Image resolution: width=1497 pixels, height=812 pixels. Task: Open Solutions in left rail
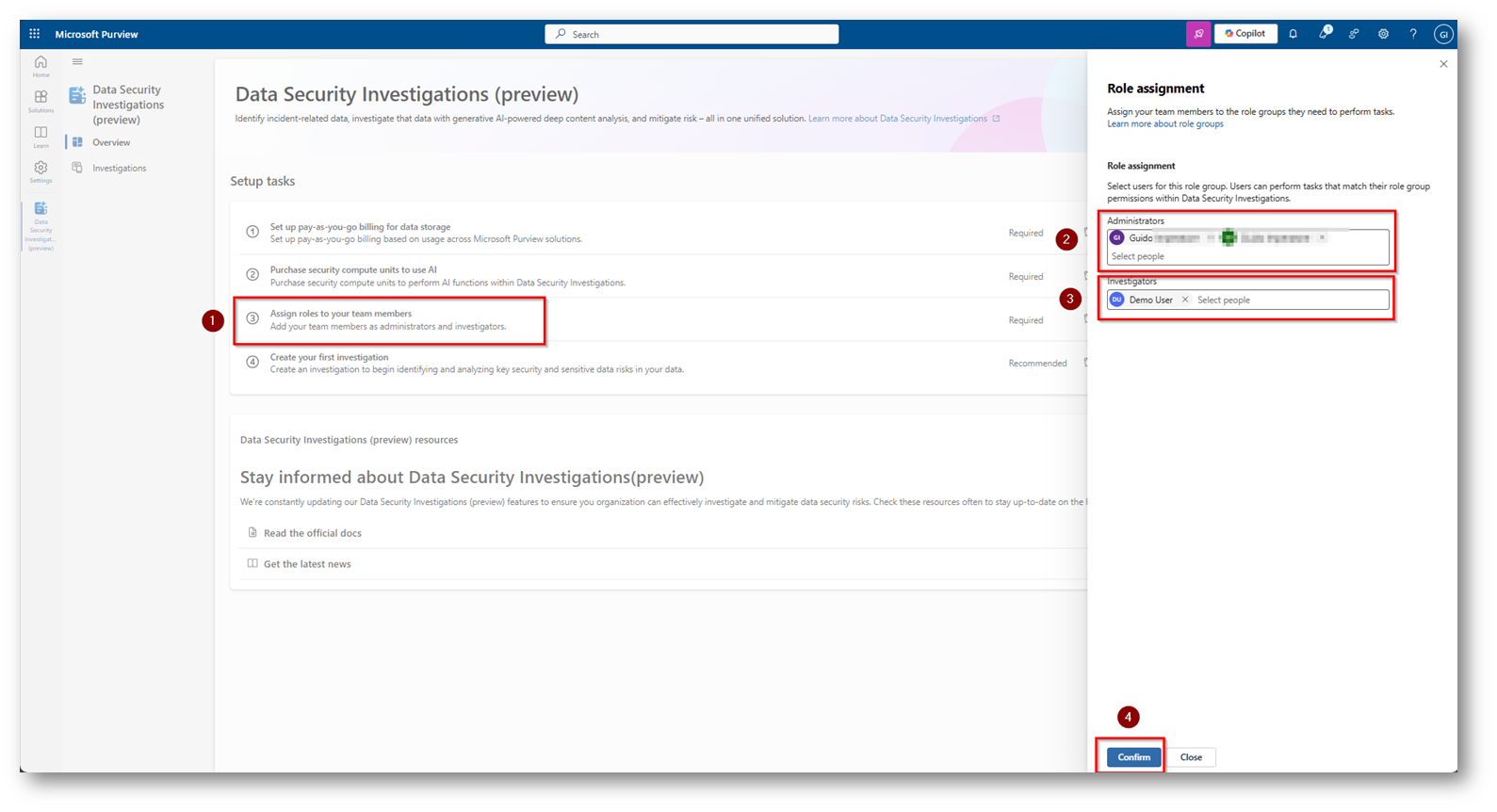tap(41, 101)
